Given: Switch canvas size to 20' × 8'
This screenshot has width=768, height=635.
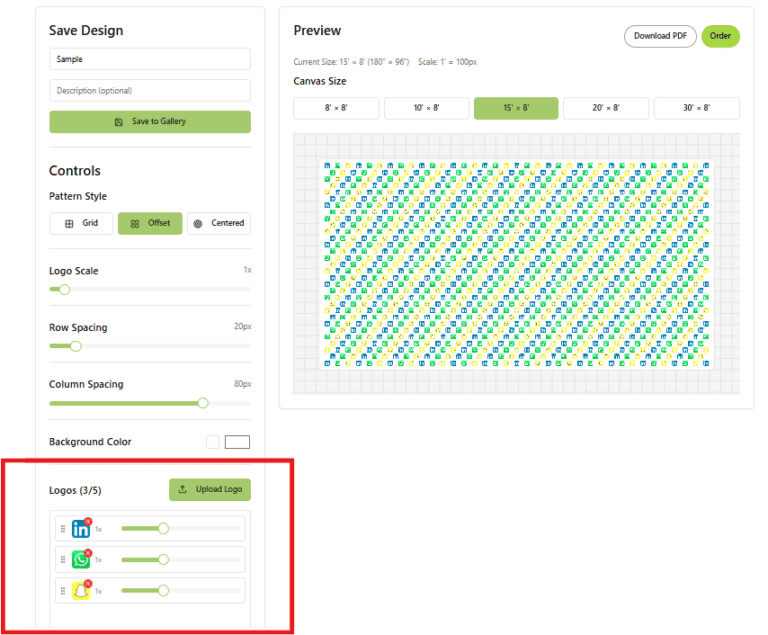Looking at the screenshot, I should (606, 108).
